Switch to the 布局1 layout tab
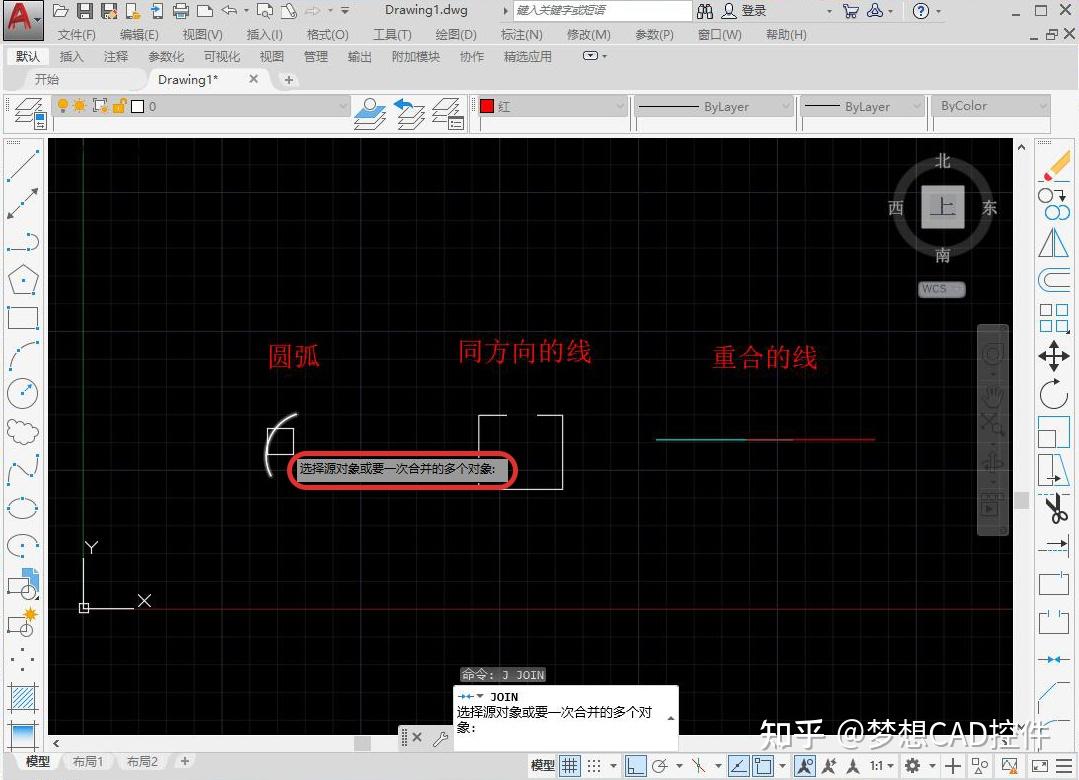 [x=88, y=761]
